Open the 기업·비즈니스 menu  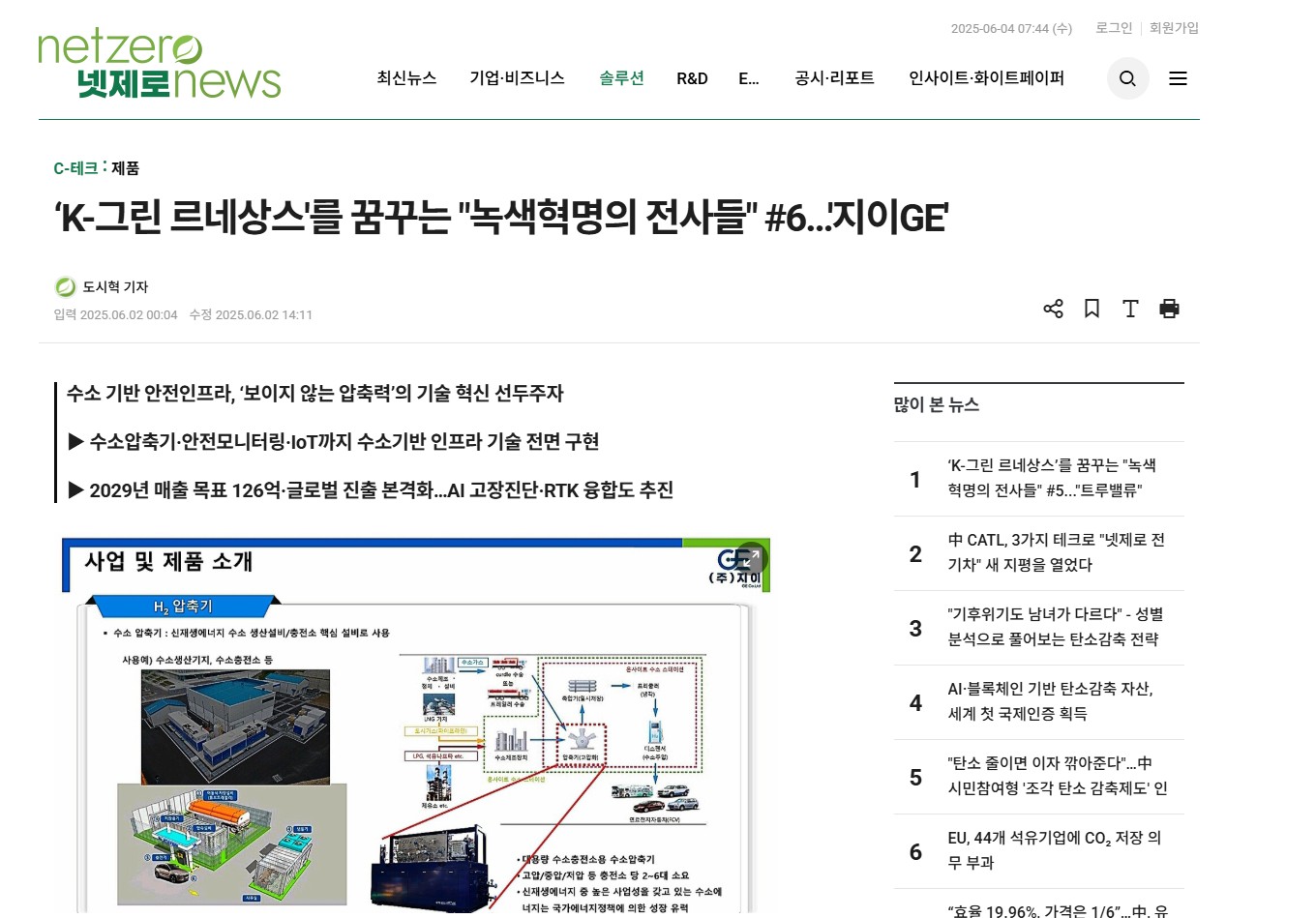point(517,78)
